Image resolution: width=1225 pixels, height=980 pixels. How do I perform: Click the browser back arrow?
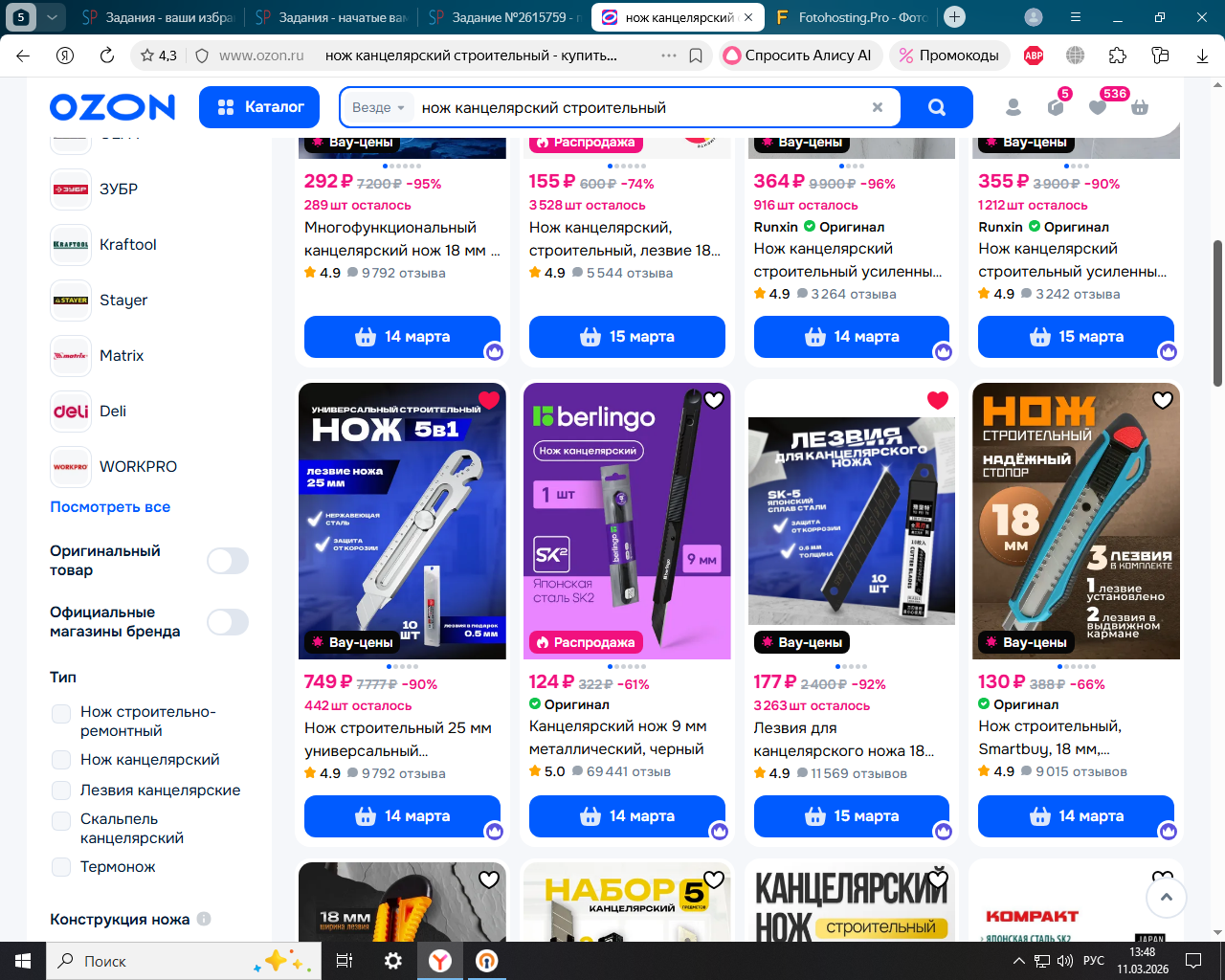23,56
